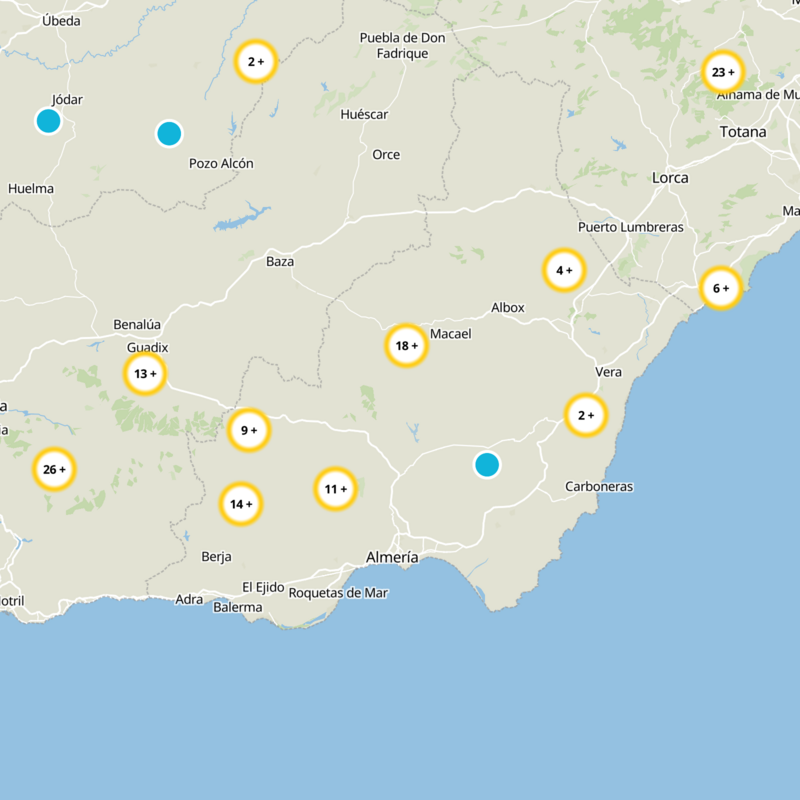Click the 6+ coastal cluster marker near Lorca coast

click(x=722, y=287)
